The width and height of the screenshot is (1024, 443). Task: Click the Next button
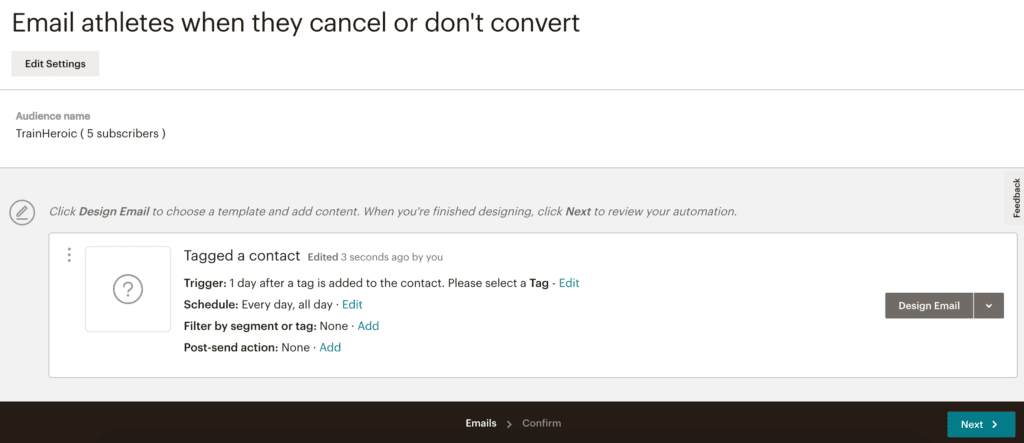(x=981, y=425)
